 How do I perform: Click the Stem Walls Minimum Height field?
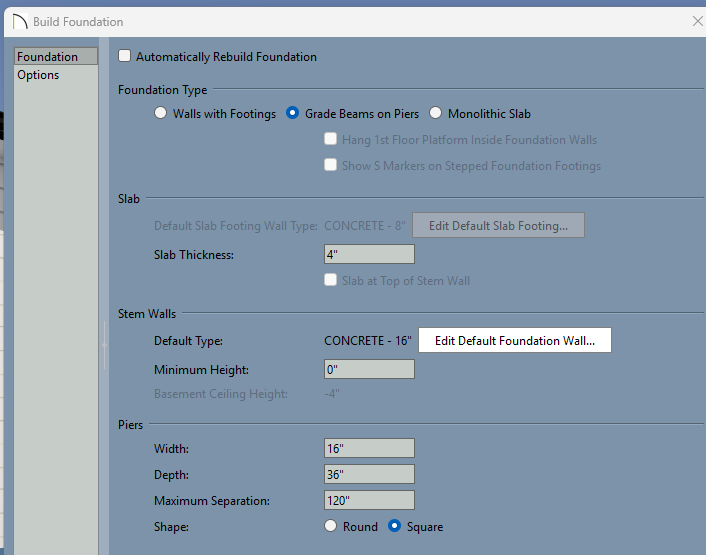point(369,370)
